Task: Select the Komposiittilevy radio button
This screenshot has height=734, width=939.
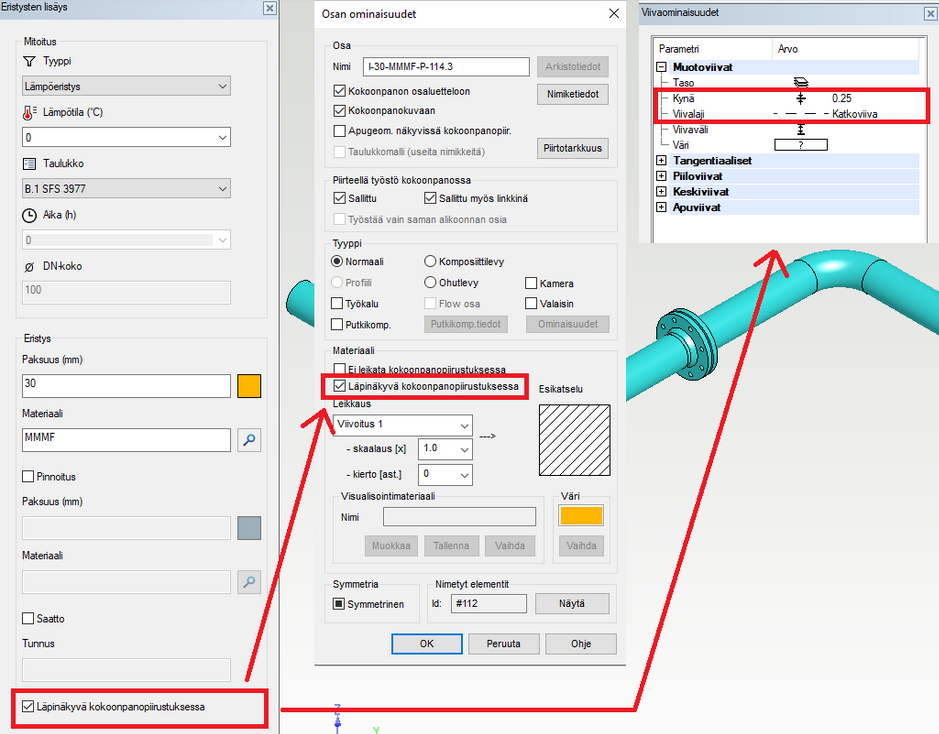Action: pyautogui.click(x=430, y=262)
